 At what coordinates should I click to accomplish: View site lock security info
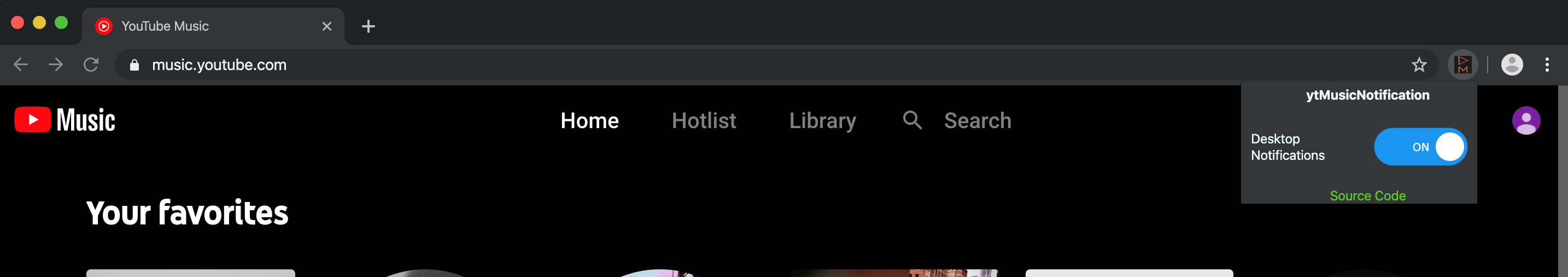[134, 65]
